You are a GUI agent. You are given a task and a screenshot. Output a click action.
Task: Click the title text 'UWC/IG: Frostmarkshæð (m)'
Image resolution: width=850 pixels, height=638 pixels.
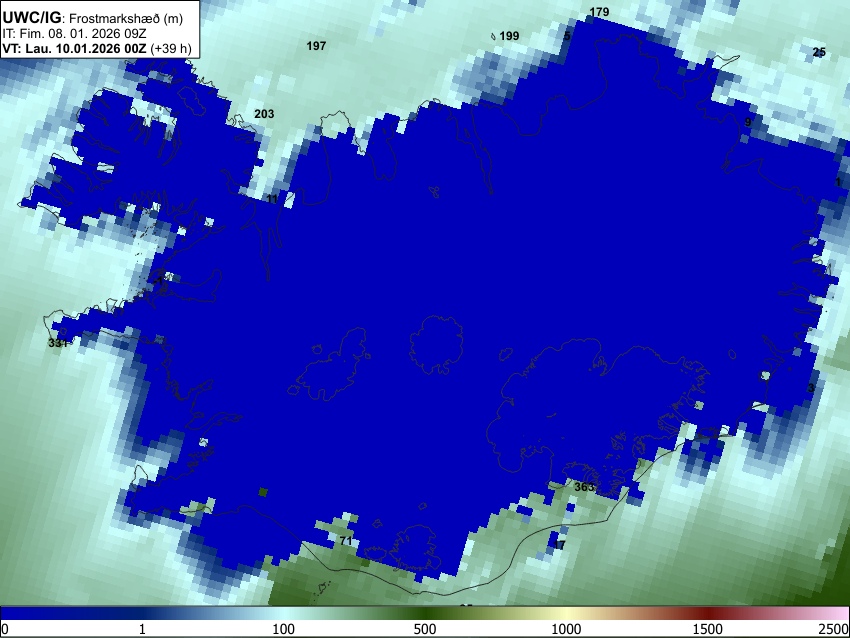click(93, 18)
